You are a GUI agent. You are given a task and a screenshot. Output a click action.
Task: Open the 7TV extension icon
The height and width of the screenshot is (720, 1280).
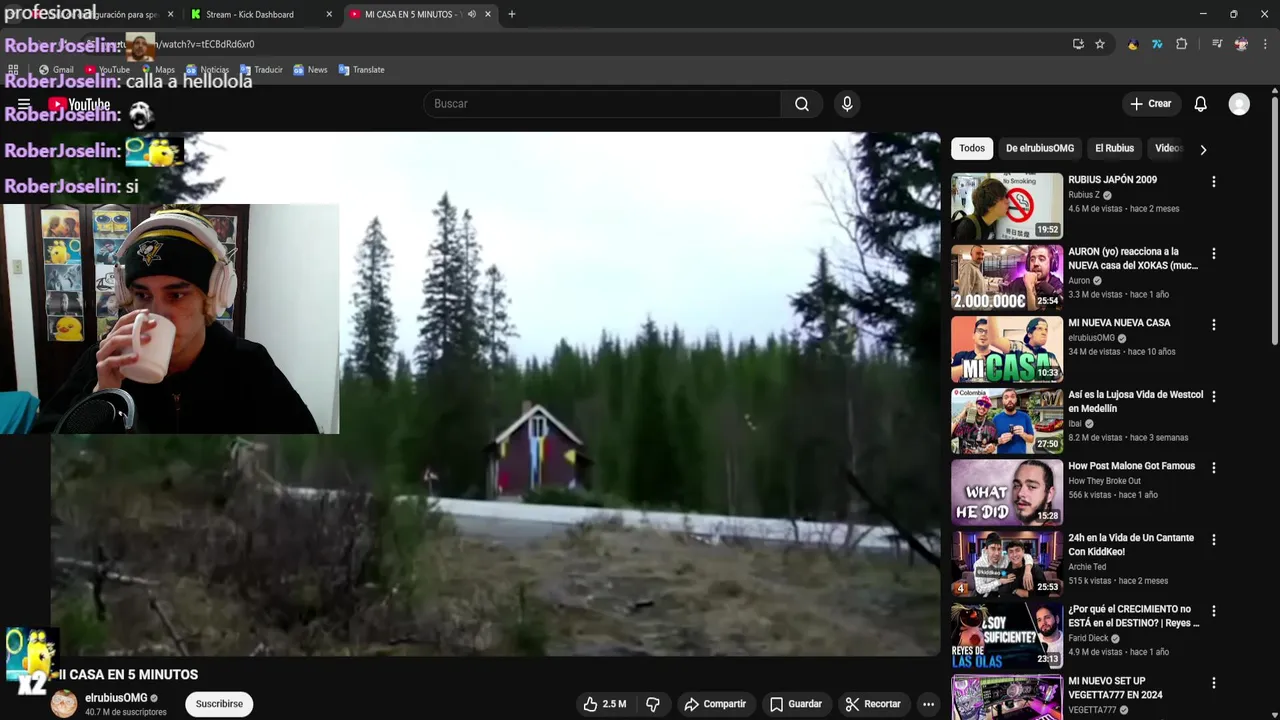click(x=1157, y=44)
